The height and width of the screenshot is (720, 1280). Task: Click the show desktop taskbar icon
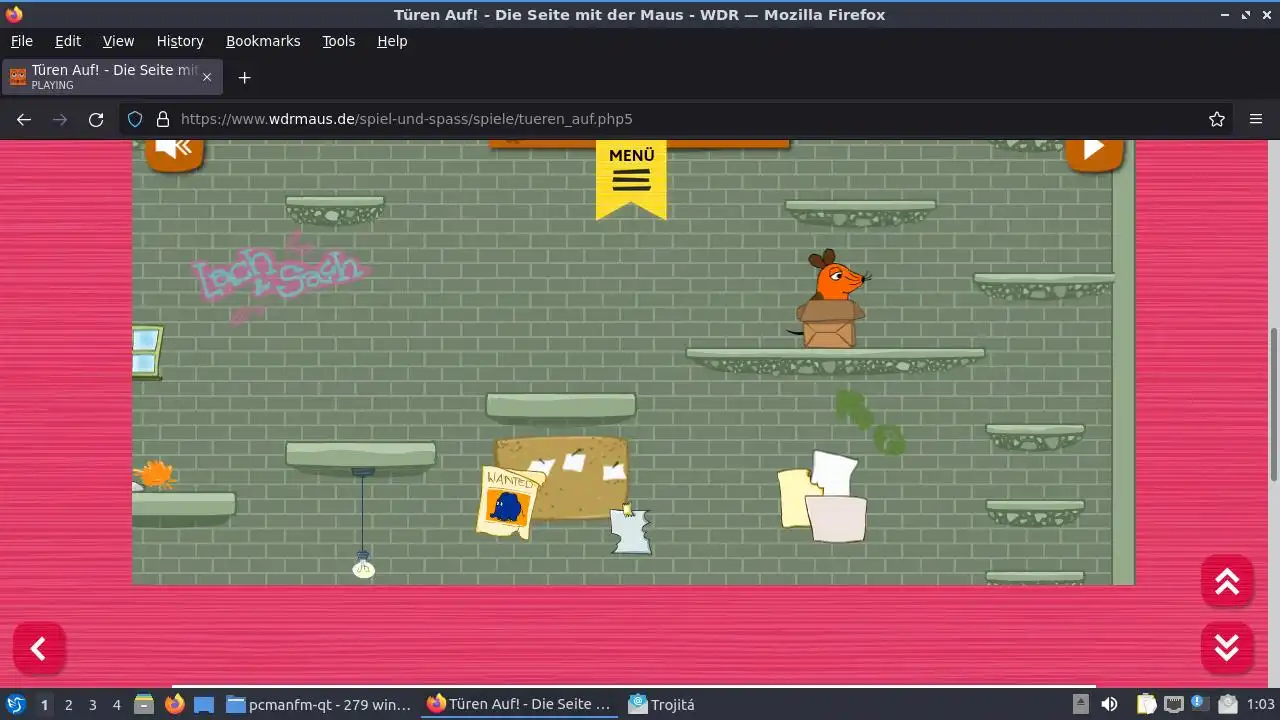(x=204, y=704)
